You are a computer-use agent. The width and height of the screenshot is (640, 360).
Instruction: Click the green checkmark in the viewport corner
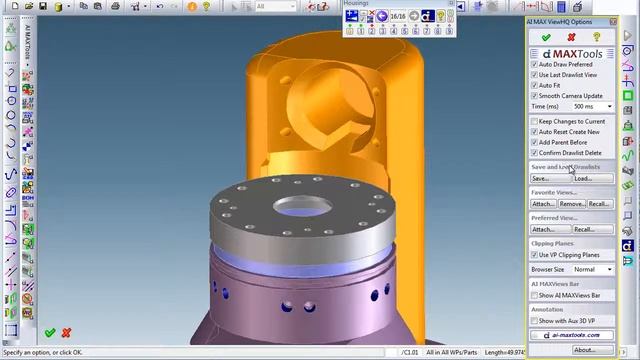pyautogui.click(x=50, y=333)
